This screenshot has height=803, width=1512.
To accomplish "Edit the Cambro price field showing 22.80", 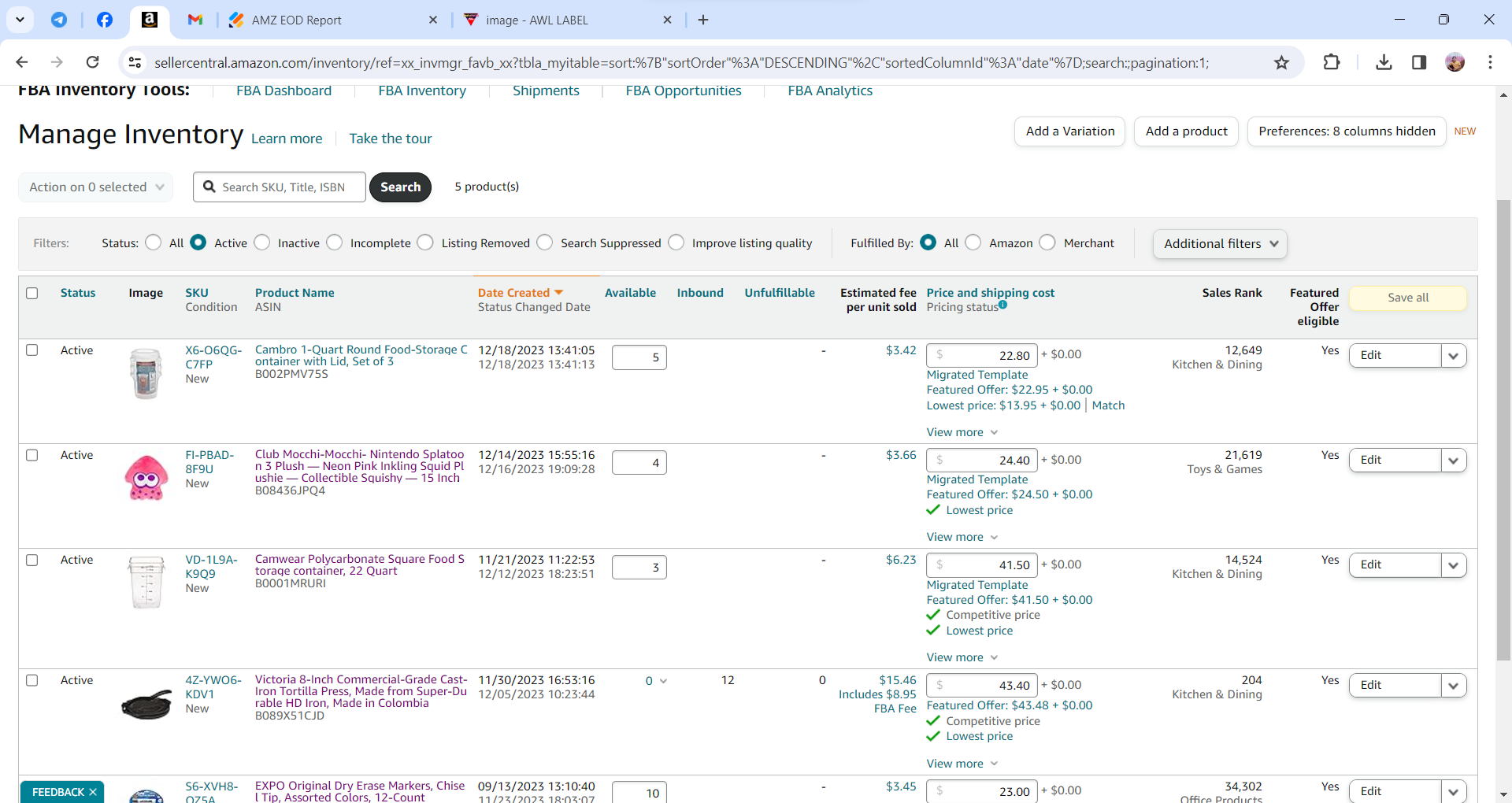I will (x=982, y=356).
